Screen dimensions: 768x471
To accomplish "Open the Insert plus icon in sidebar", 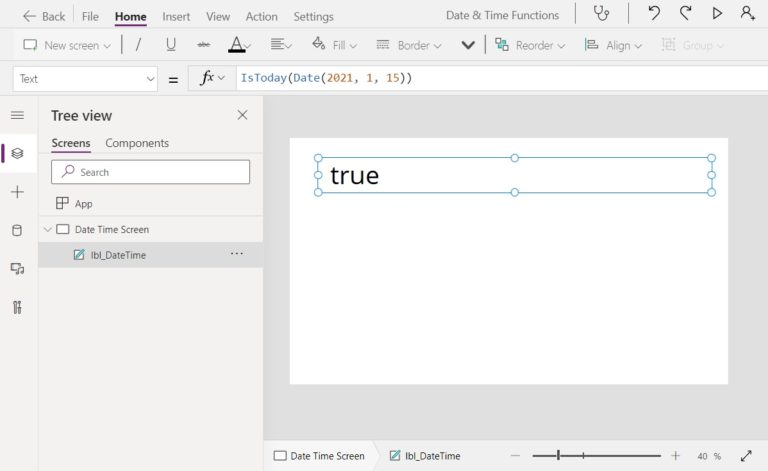I will (x=17, y=192).
